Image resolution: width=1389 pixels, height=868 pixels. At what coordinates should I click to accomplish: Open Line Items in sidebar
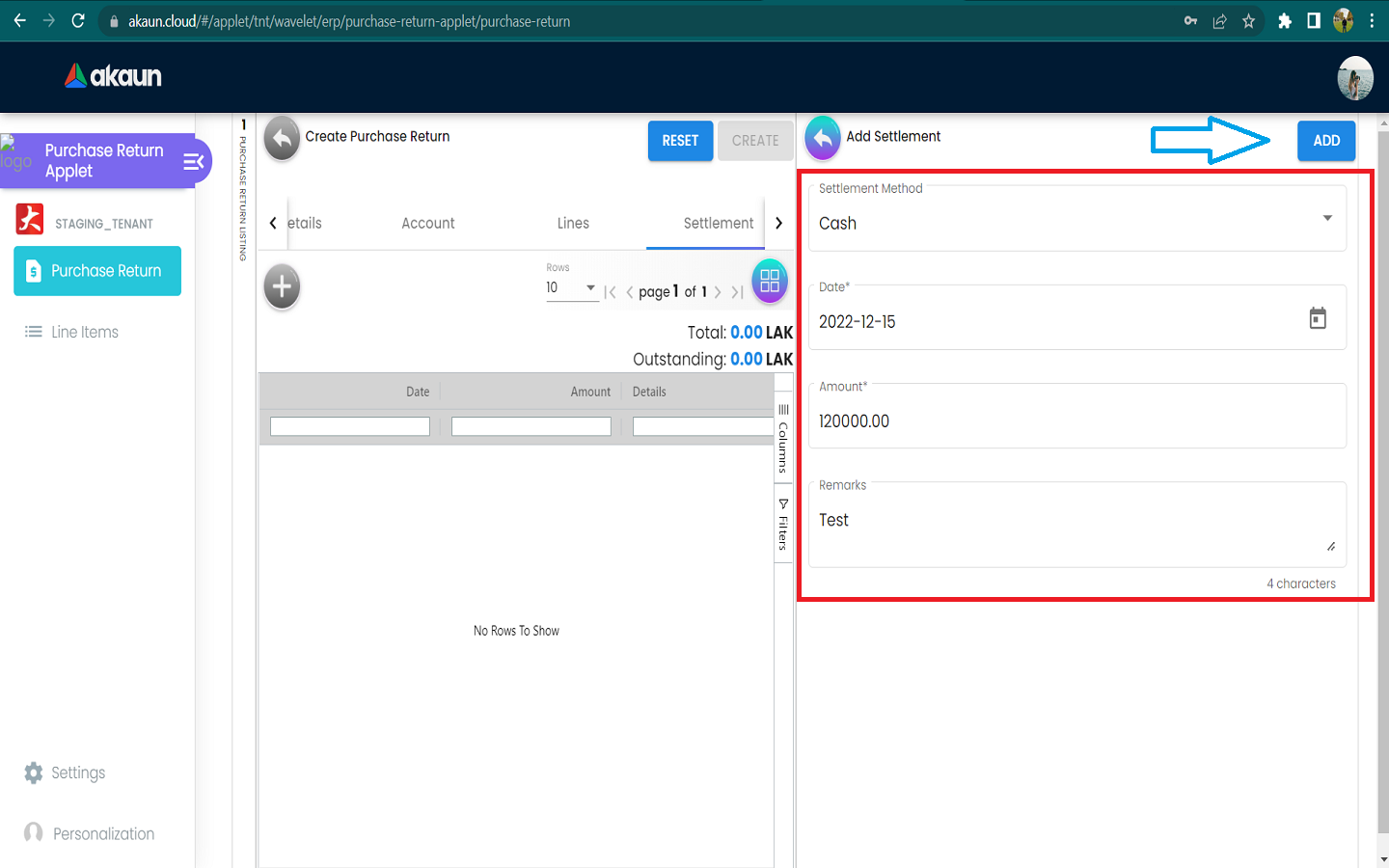(x=72, y=332)
